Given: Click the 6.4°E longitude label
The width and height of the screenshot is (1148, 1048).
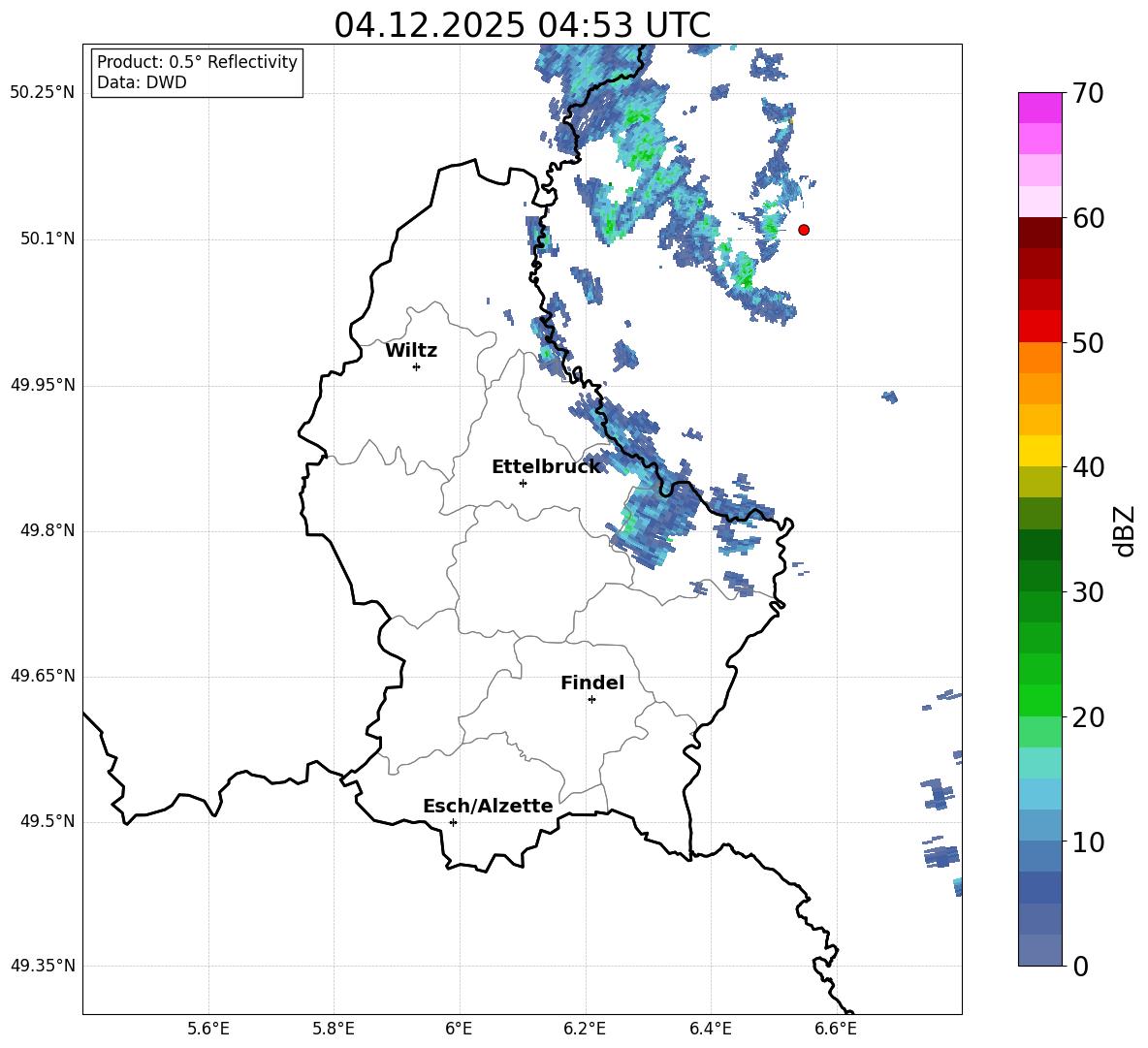Looking at the screenshot, I should click(710, 1029).
